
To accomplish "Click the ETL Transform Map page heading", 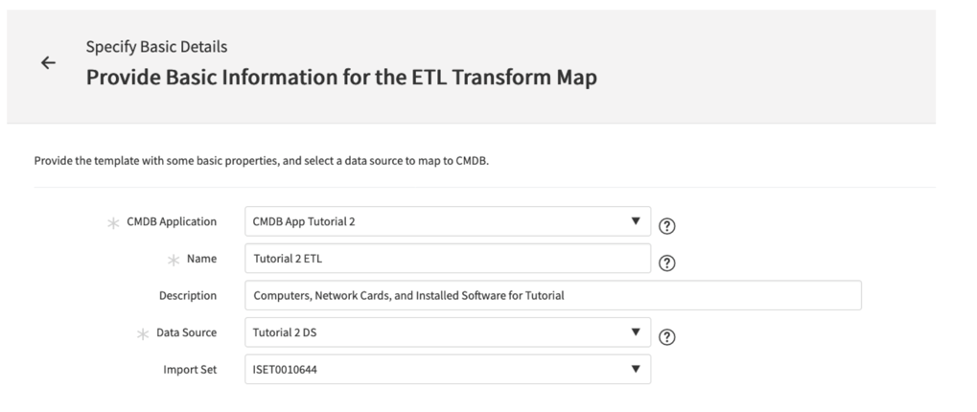I will pyautogui.click(x=341, y=77).
